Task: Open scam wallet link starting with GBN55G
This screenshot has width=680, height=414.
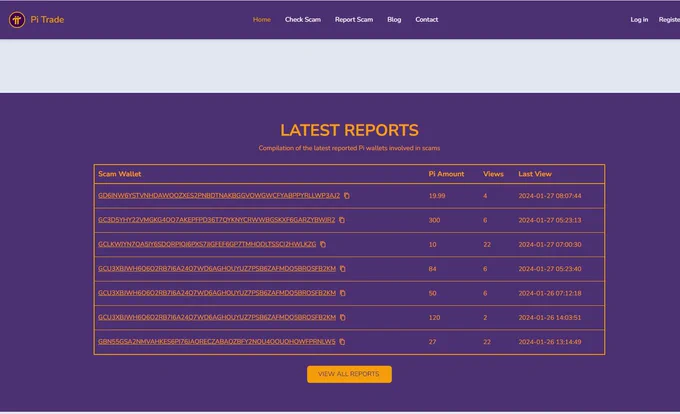Action: coord(217,342)
